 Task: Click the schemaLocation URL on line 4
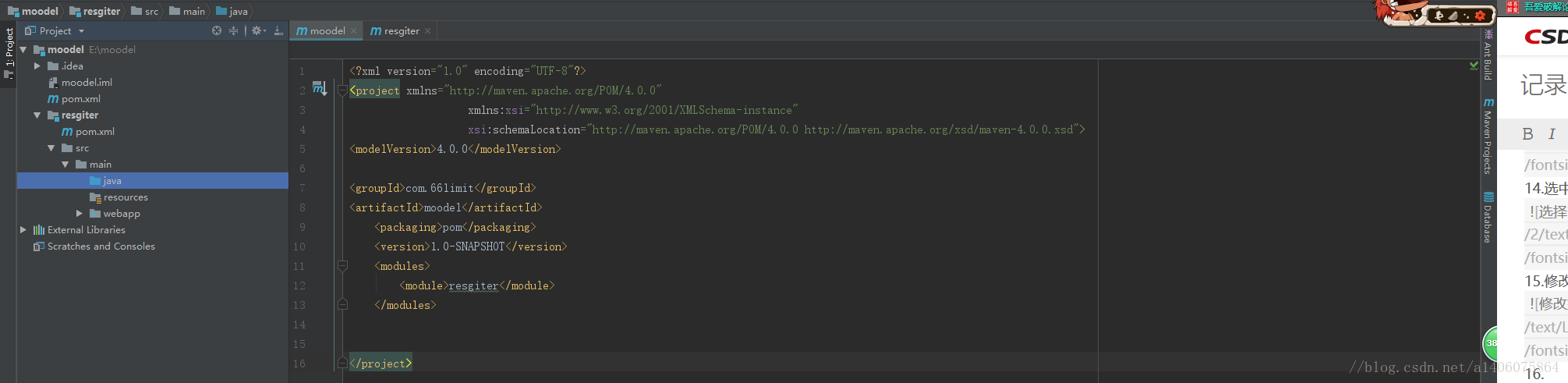point(834,129)
